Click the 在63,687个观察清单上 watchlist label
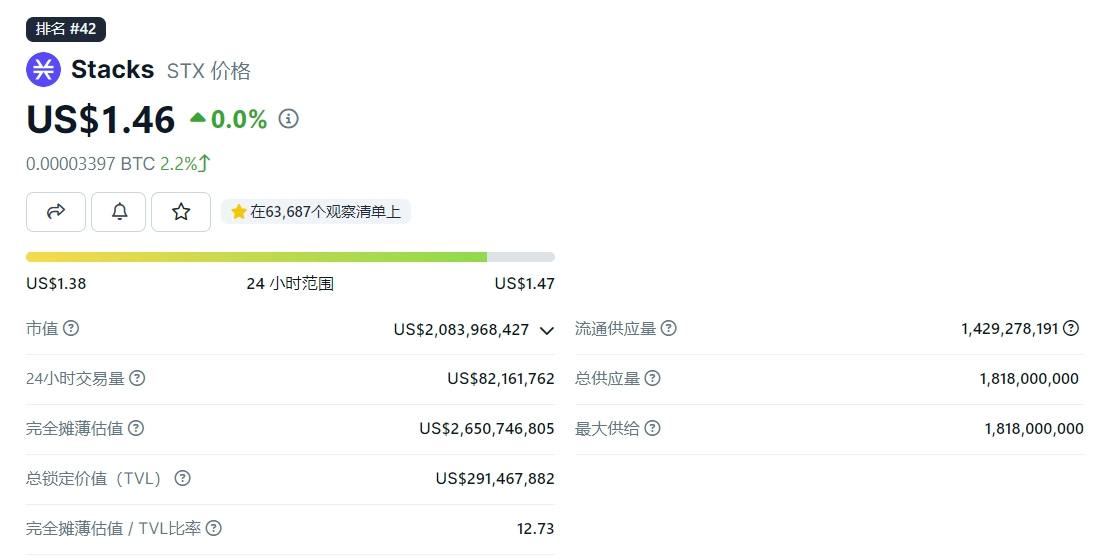 click(x=316, y=211)
